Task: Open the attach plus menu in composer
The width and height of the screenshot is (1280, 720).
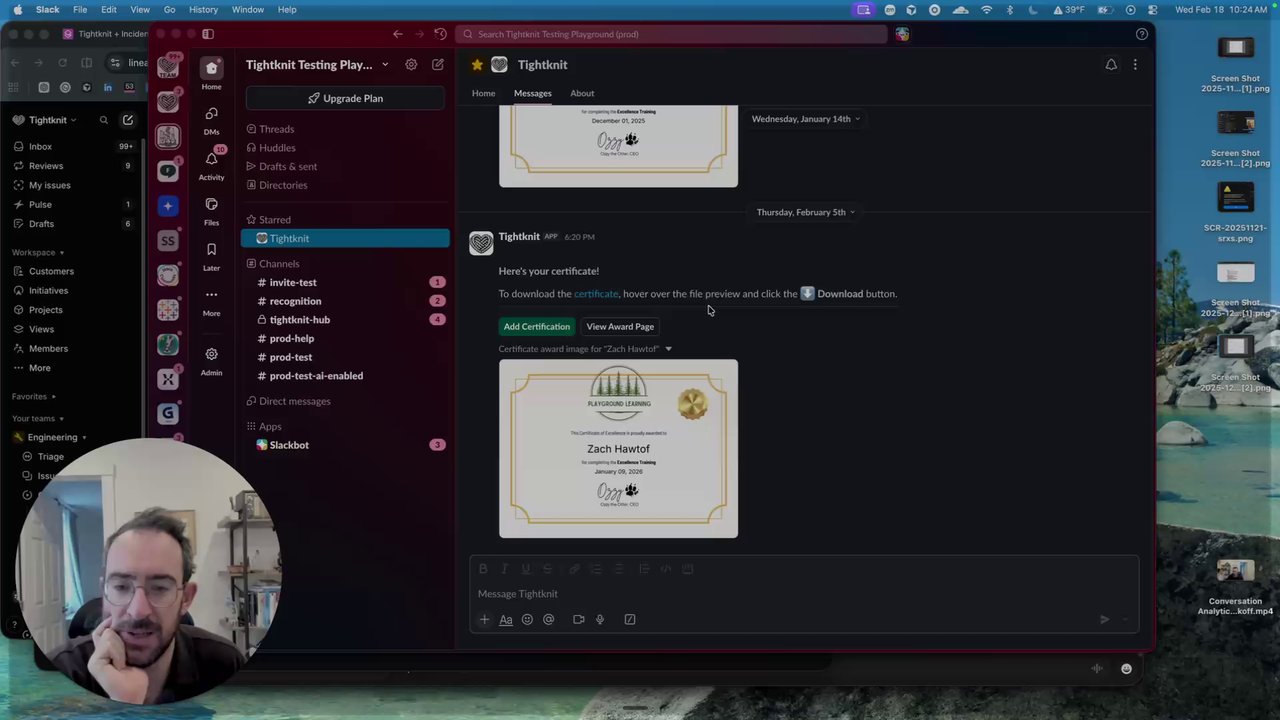Action: pyautogui.click(x=484, y=619)
